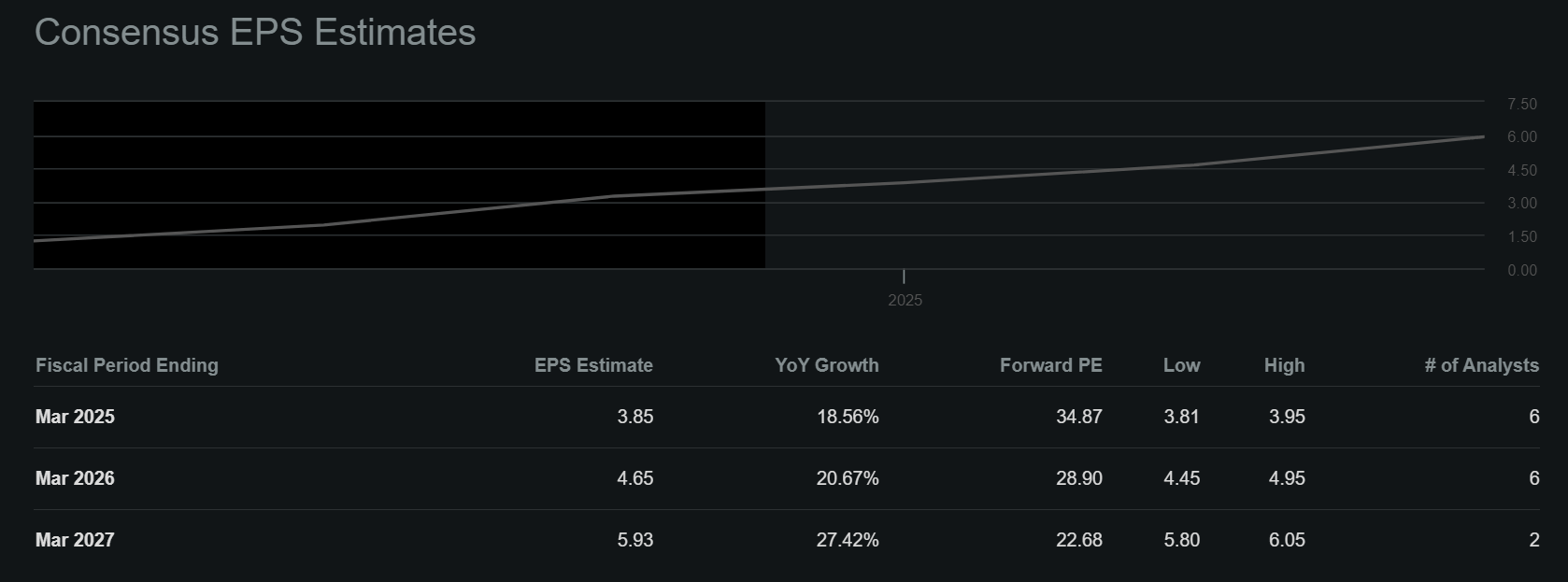Image resolution: width=1568 pixels, height=582 pixels.
Task: Select the Mar 2027 fiscal period row label
Action: pos(75,540)
